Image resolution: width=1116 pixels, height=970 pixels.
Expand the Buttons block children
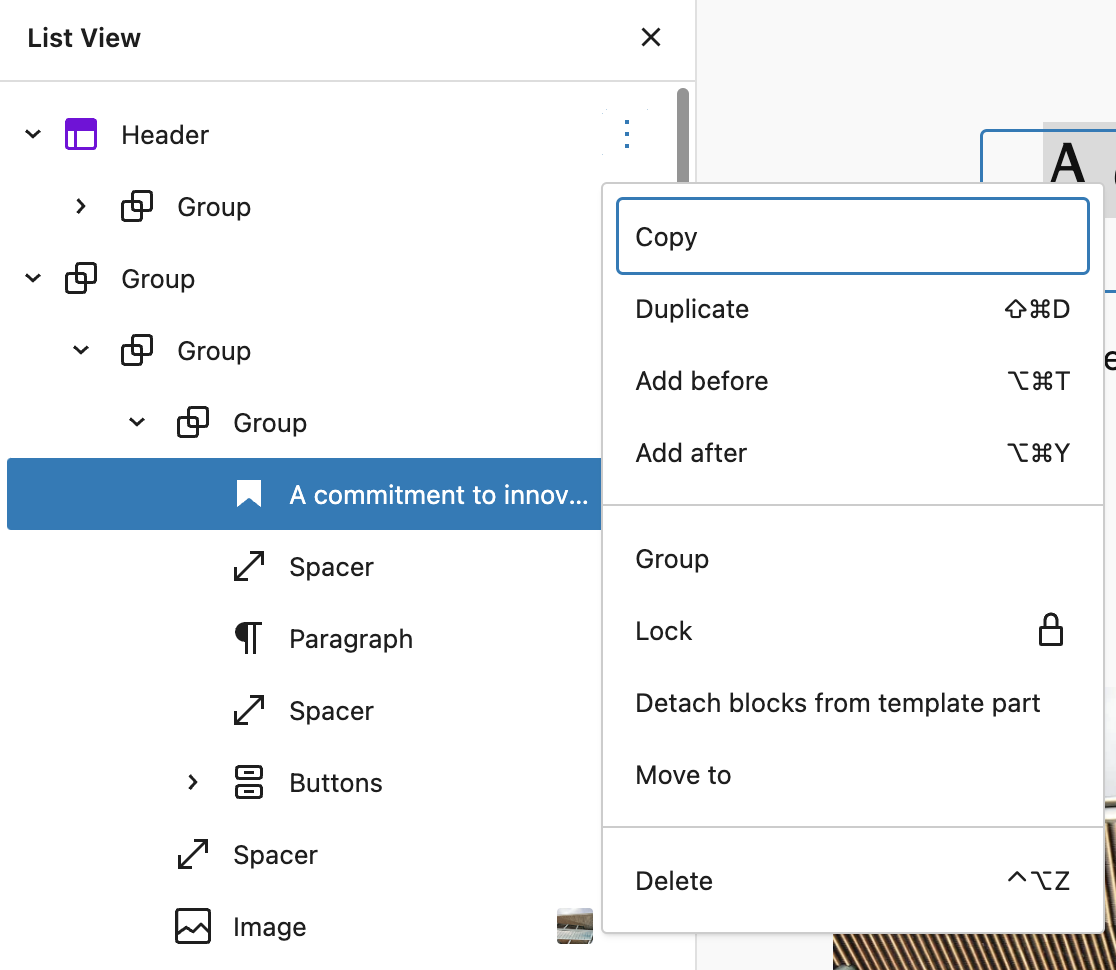tap(192, 782)
